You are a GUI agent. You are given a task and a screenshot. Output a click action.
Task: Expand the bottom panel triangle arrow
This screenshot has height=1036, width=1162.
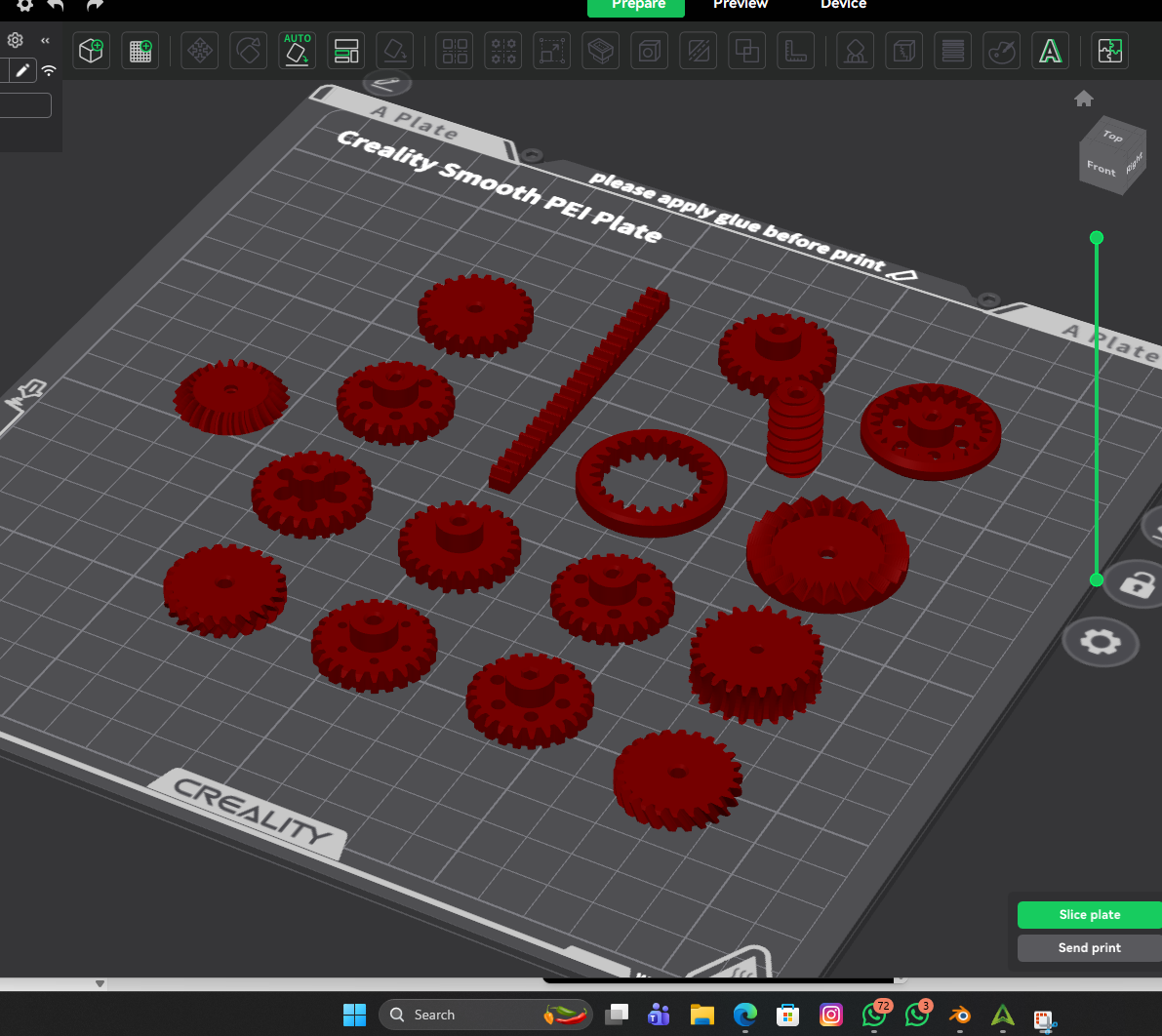(x=100, y=984)
